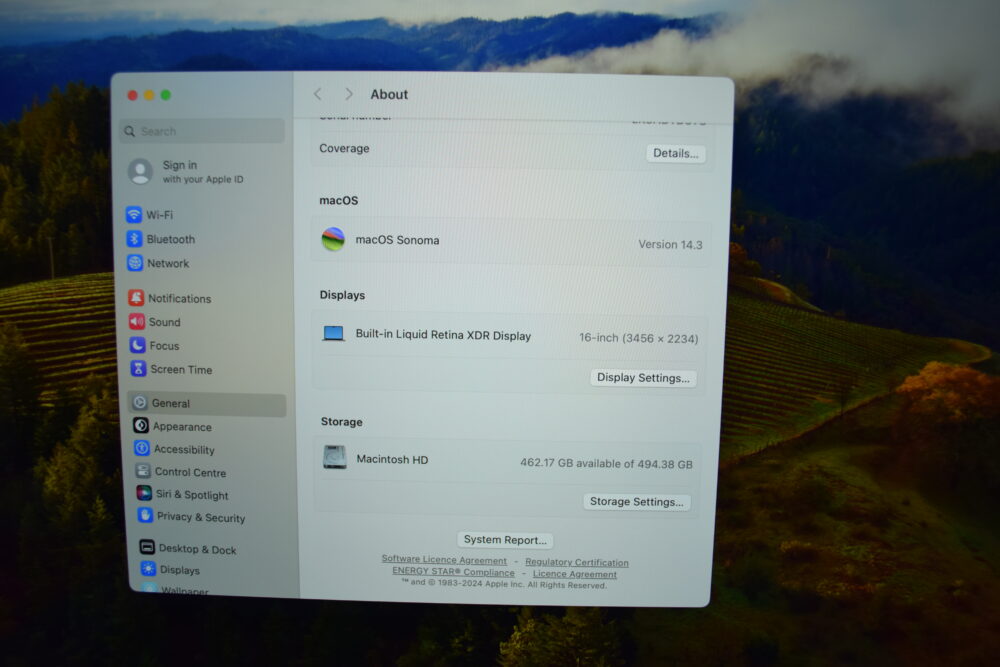Click the Privacy & Security hand icon
Viewport: 1000px width, 667px height.
[x=145, y=516]
